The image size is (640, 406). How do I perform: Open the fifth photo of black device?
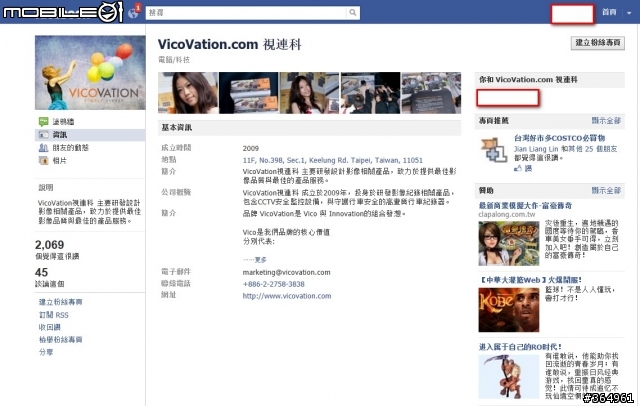431,93
